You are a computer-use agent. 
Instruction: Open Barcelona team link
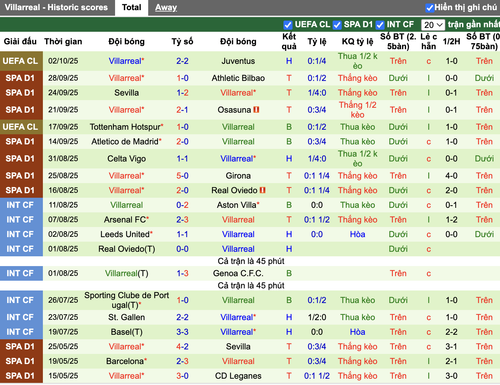pos(126,361)
